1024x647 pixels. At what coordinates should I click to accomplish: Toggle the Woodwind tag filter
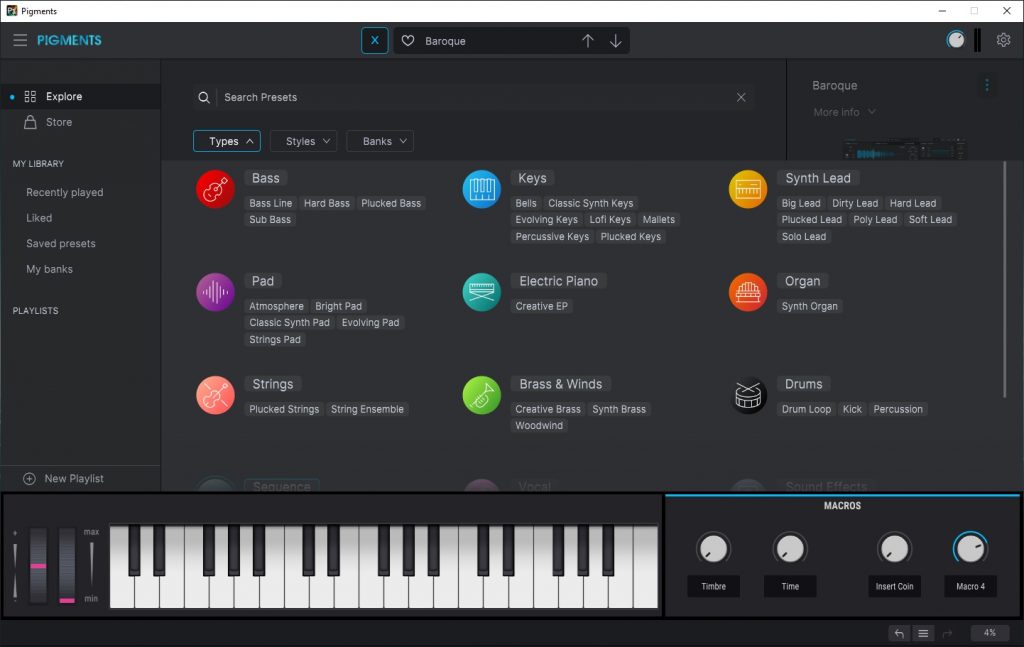pos(539,426)
